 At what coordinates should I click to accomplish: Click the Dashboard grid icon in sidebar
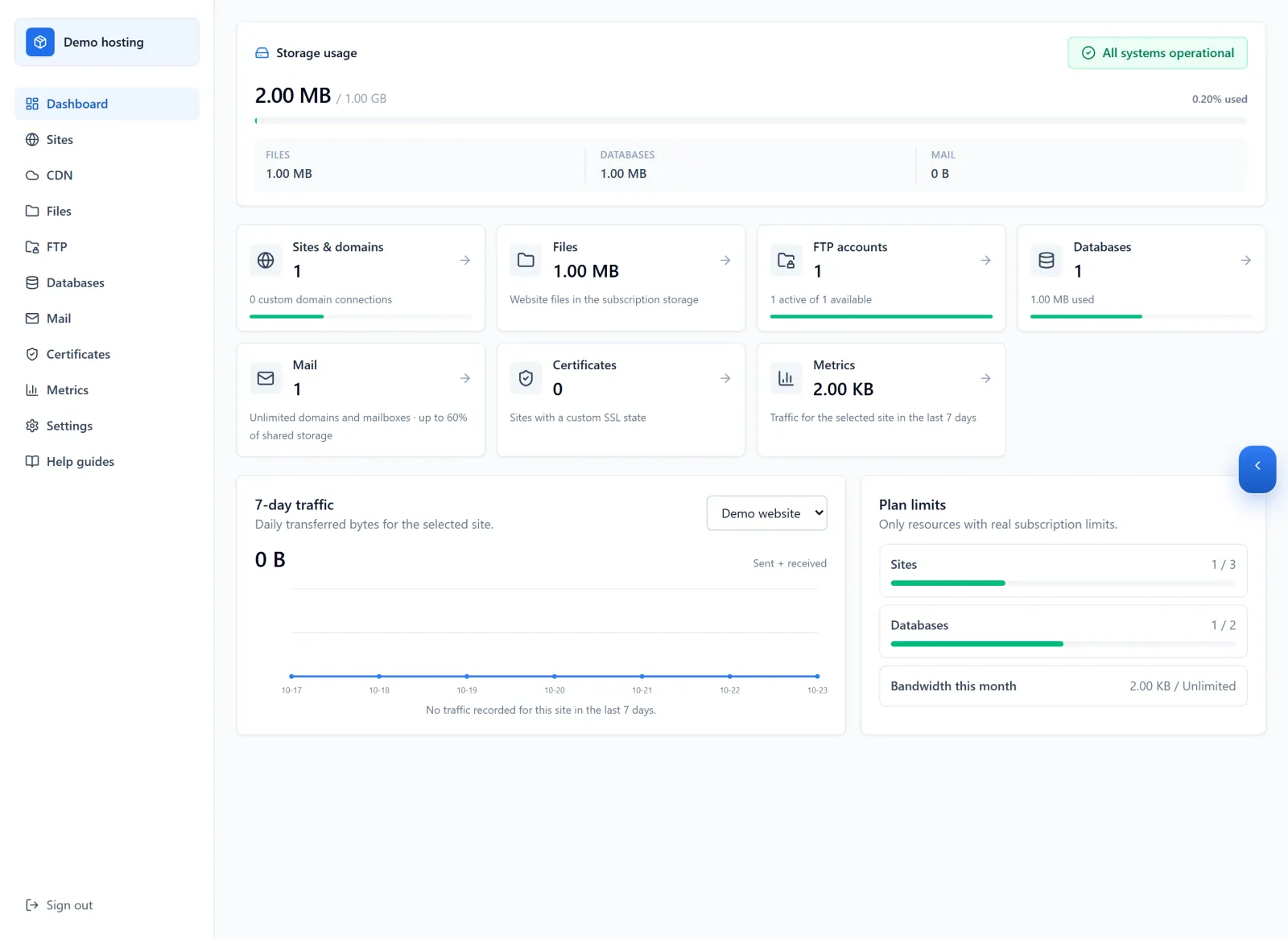click(x=32, y=104)
